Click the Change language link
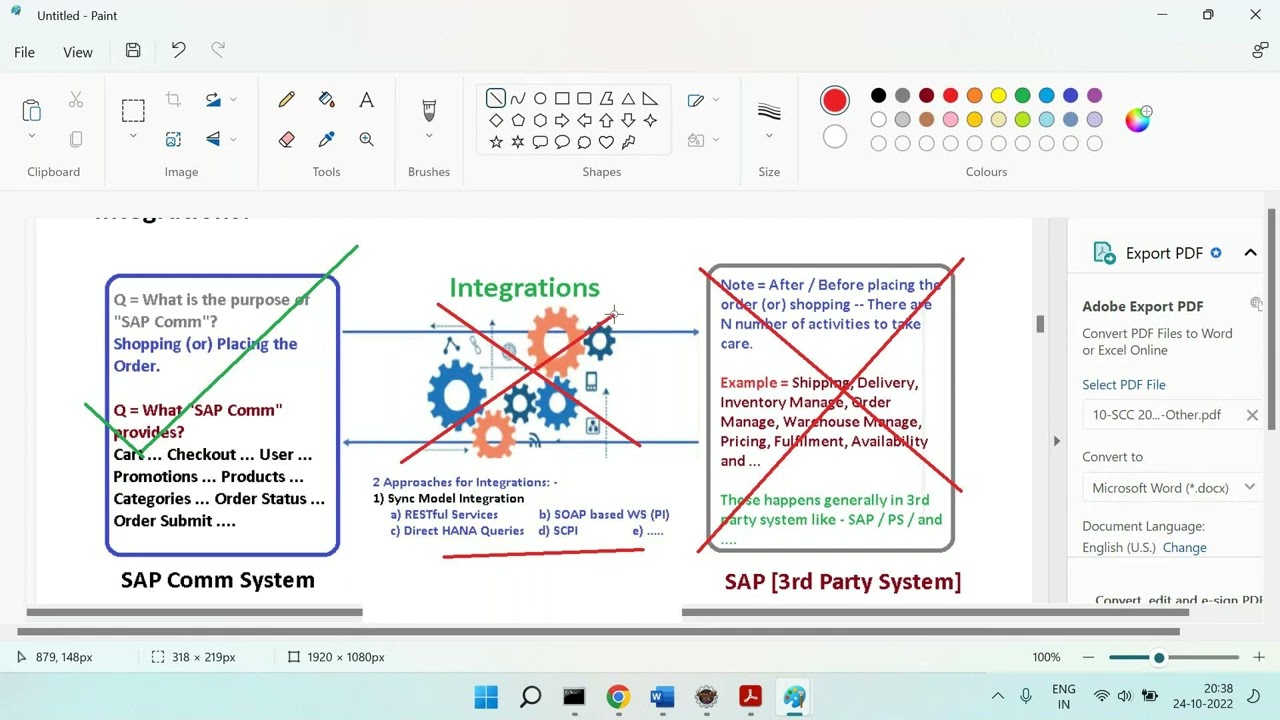This screenshot has height=720, width=1280. (x=1184, y=547)
